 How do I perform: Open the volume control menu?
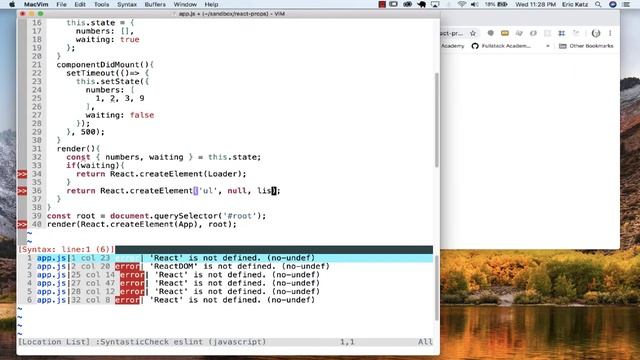click(x=474, y=4)
